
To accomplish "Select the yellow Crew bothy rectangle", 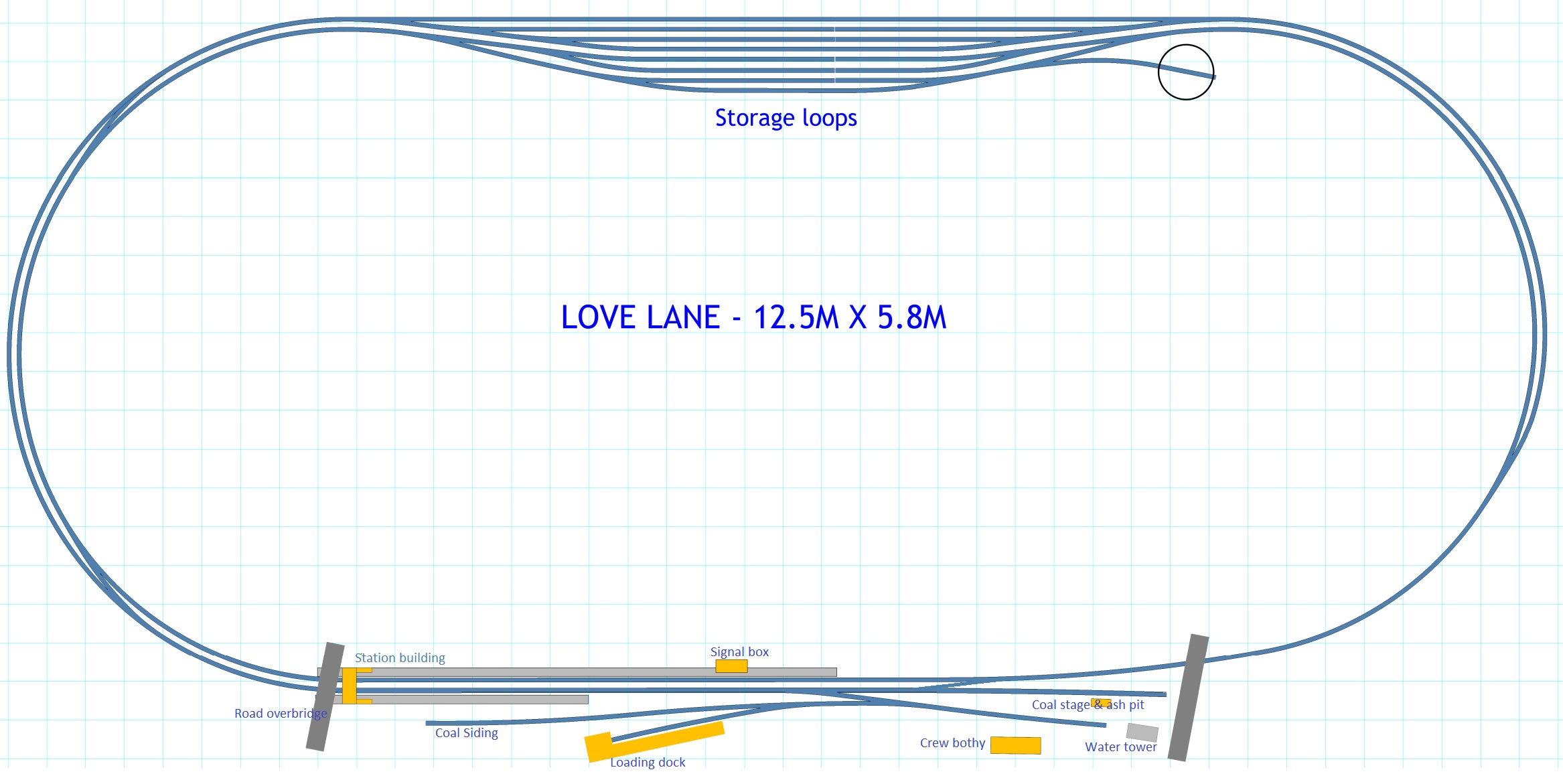I will [x=1015, y=745].
